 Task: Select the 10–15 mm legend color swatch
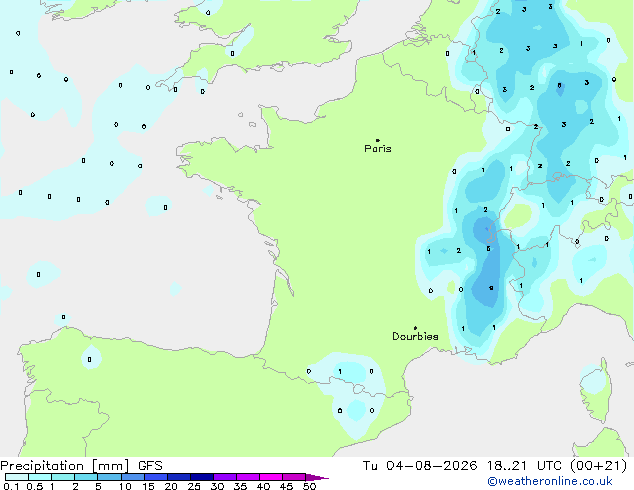click(x=133, y=477)
